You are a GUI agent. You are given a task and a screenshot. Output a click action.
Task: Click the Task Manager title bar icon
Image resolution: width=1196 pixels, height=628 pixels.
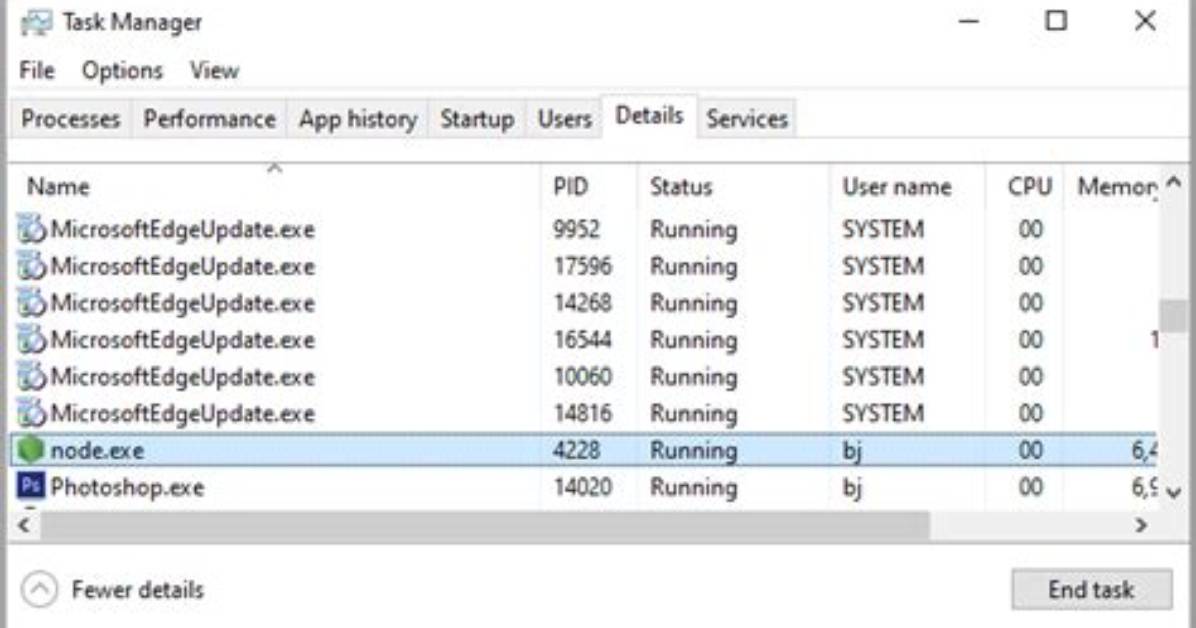(37, 22)
